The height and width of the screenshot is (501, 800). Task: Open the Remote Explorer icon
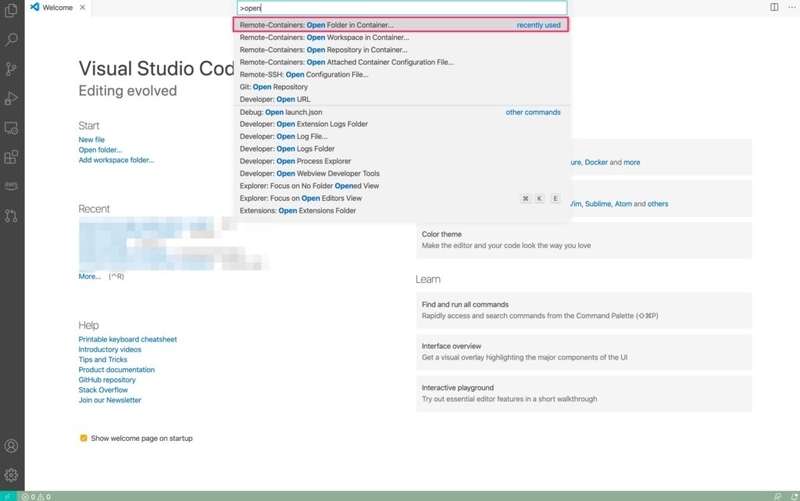(x=11, y=128)
